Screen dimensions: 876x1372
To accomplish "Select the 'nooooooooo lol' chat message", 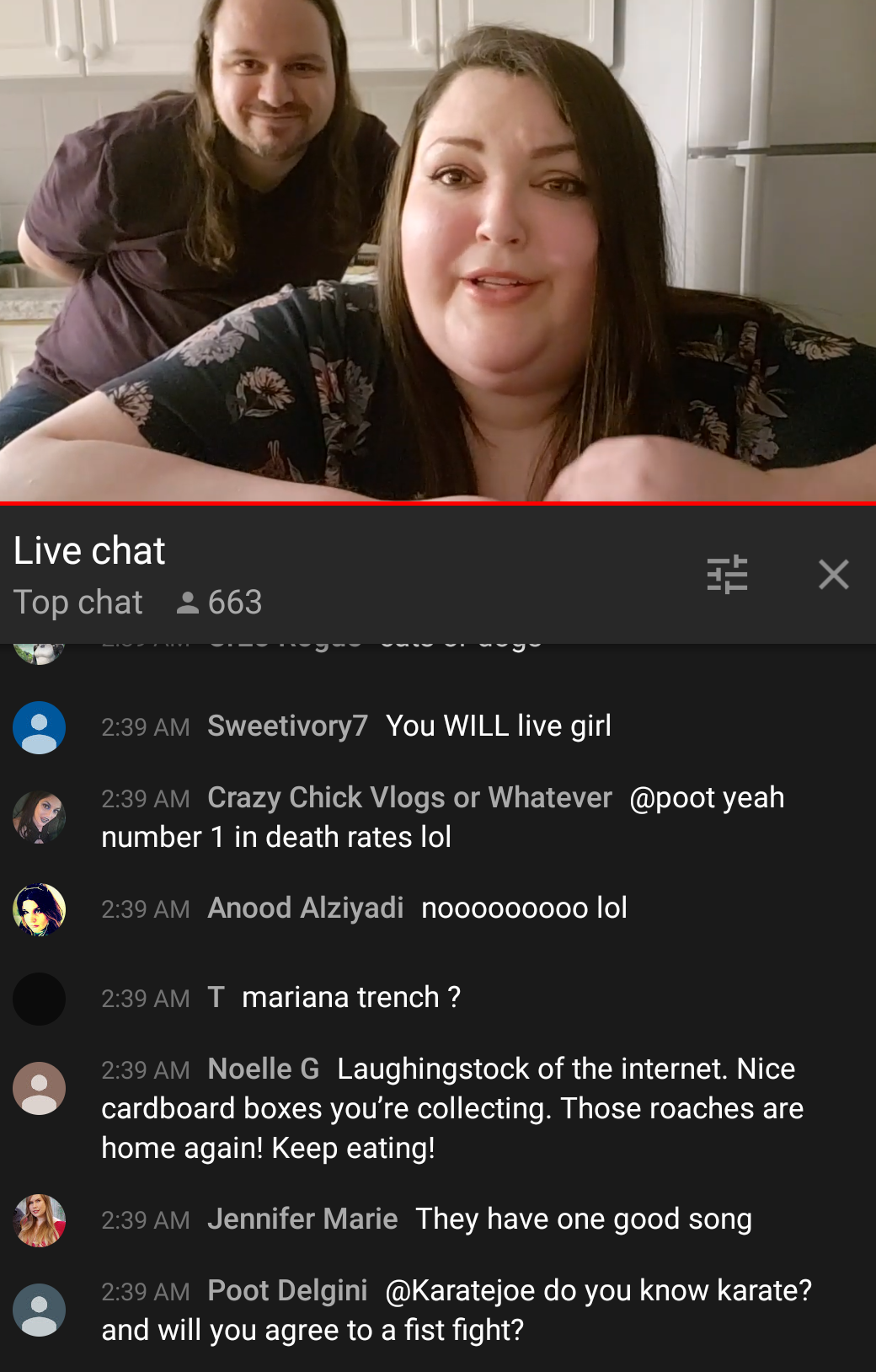I will click(524, 908).
